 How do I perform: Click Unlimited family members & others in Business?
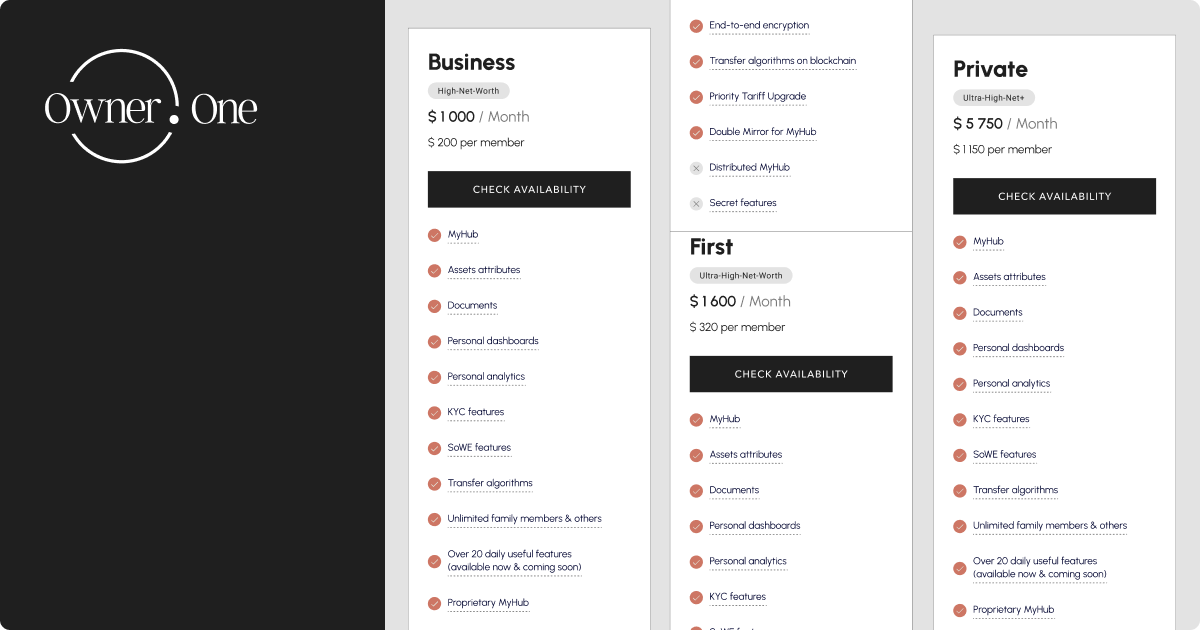coord(525,519)
